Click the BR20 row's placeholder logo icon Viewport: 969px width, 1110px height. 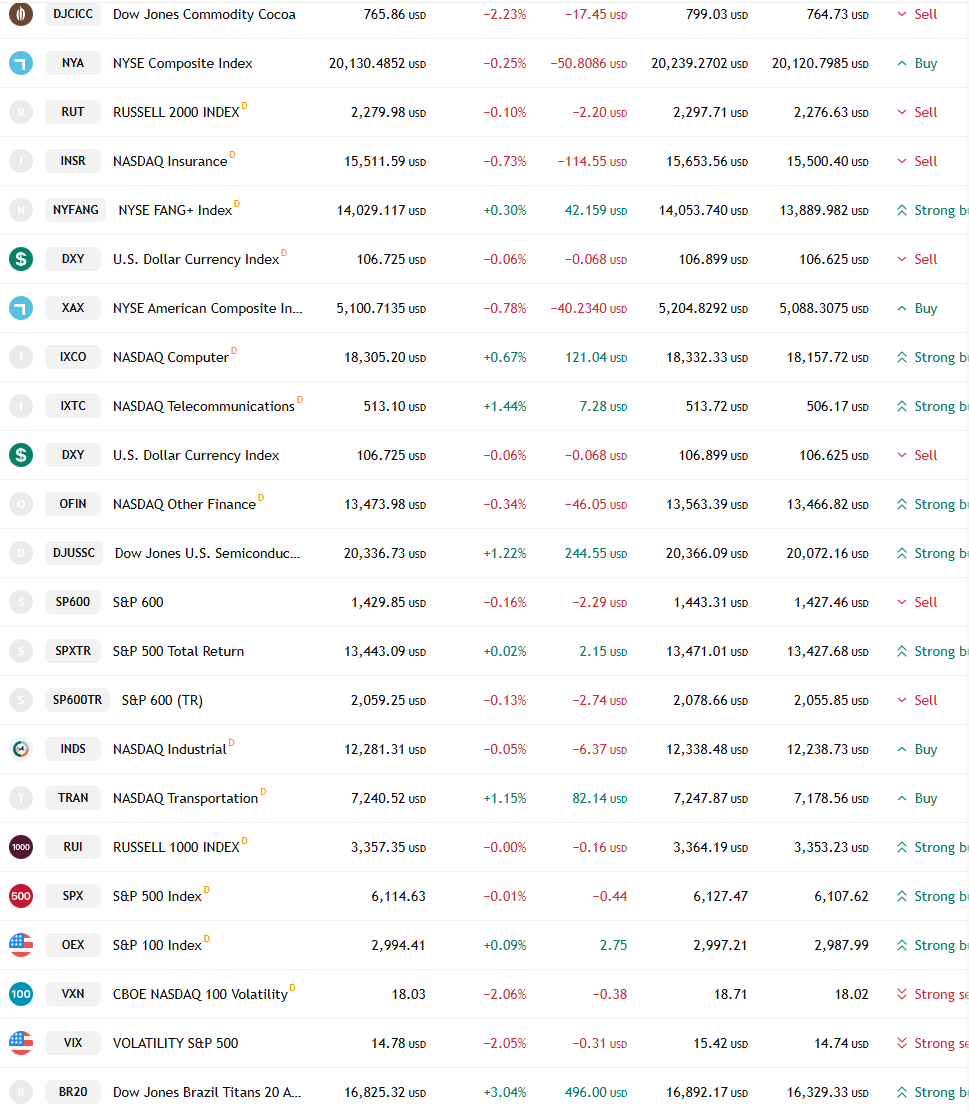[x=21, y=1092]
